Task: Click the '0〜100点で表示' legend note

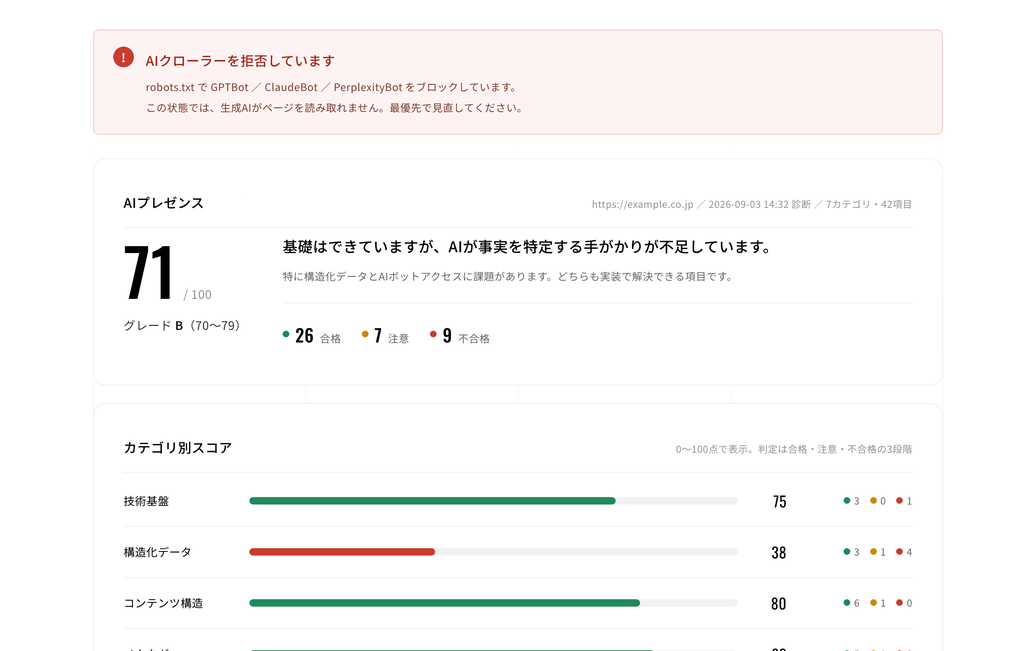Action: 794,449
